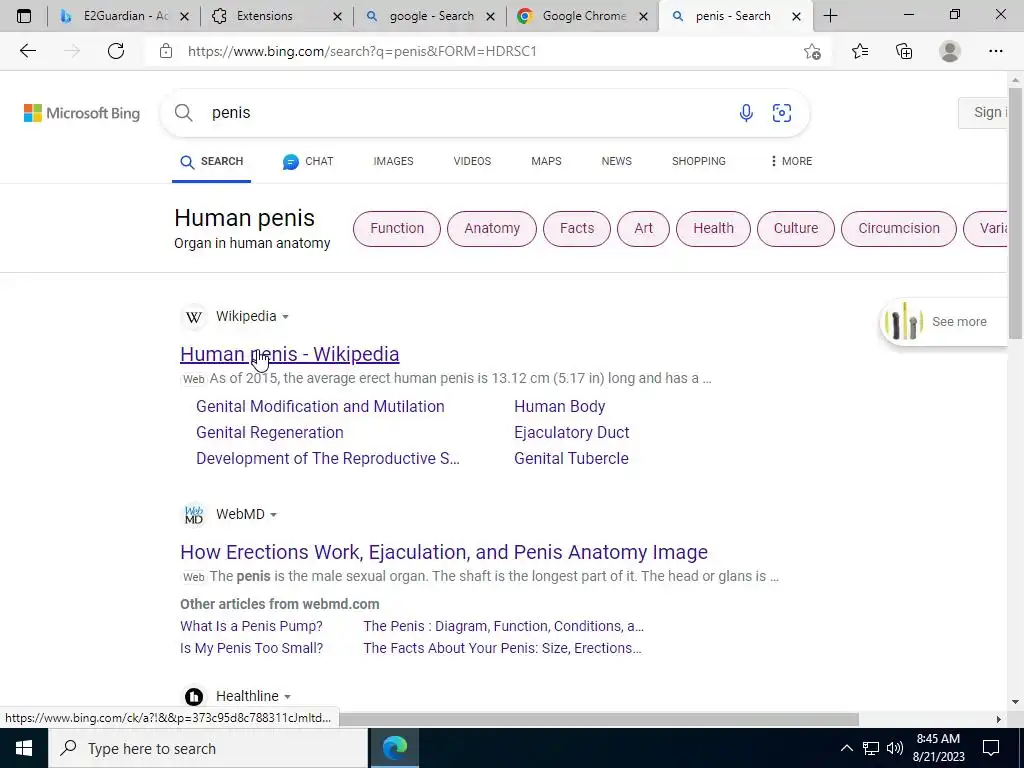Select the Anatomy topic chip
Image resolution: width=1024 pixels, height=768 pixels.
[x=492, y=229]
